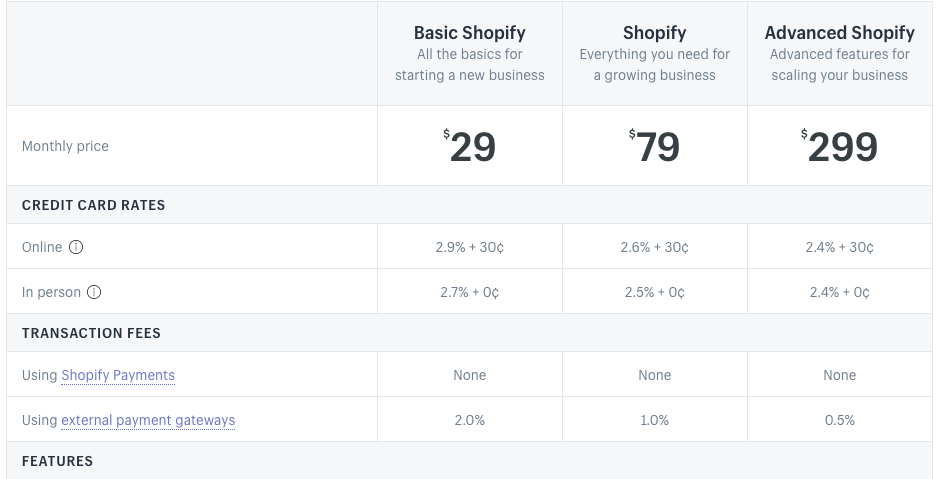Click the TRANSACTION FEES section header
Image resolution: width=942 pixels, height=479 pixels.
coord(91,333)
